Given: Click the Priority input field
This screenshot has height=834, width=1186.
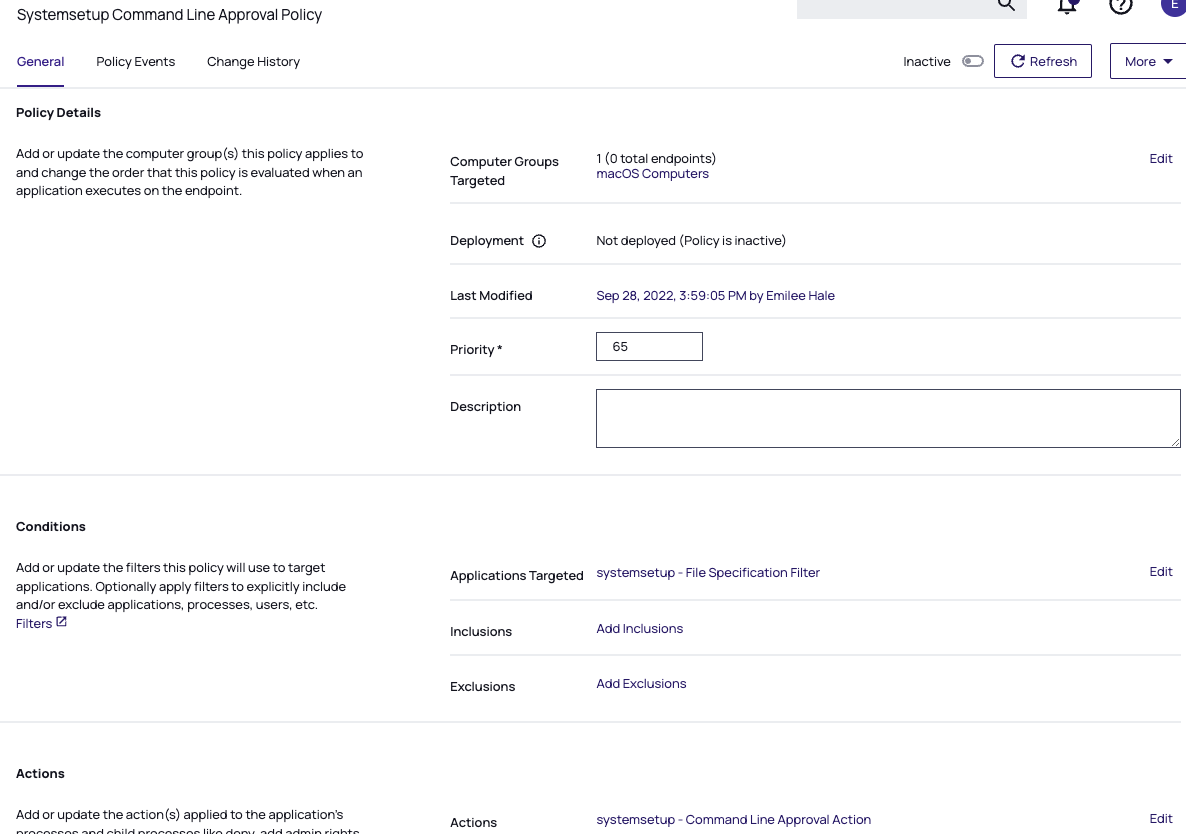Looking at the screenshot, I should tap(649, 347).
